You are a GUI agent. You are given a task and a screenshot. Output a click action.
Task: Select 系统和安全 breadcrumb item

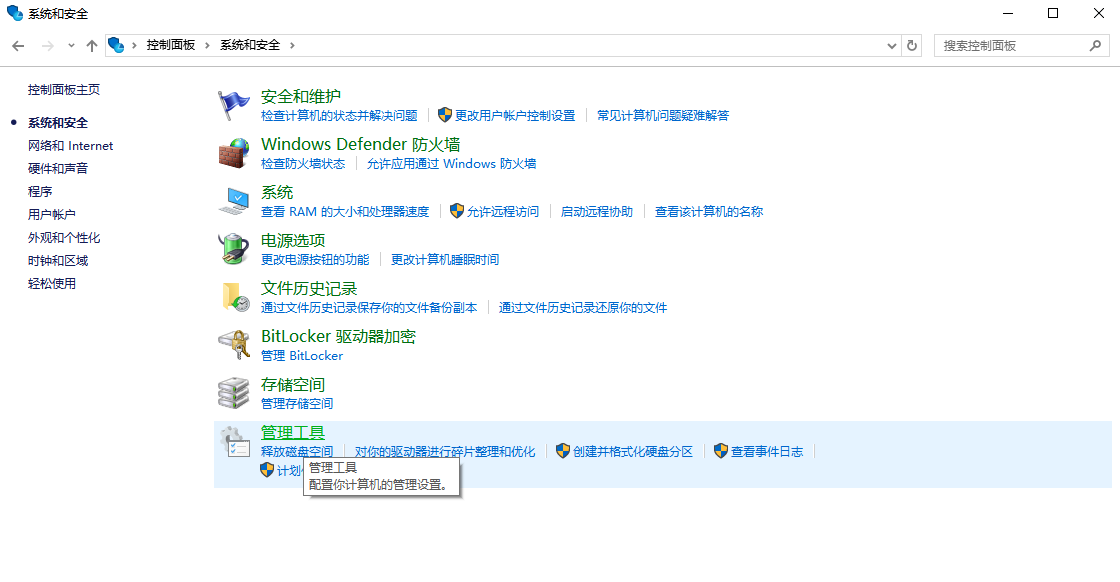[x=249, y=45]
